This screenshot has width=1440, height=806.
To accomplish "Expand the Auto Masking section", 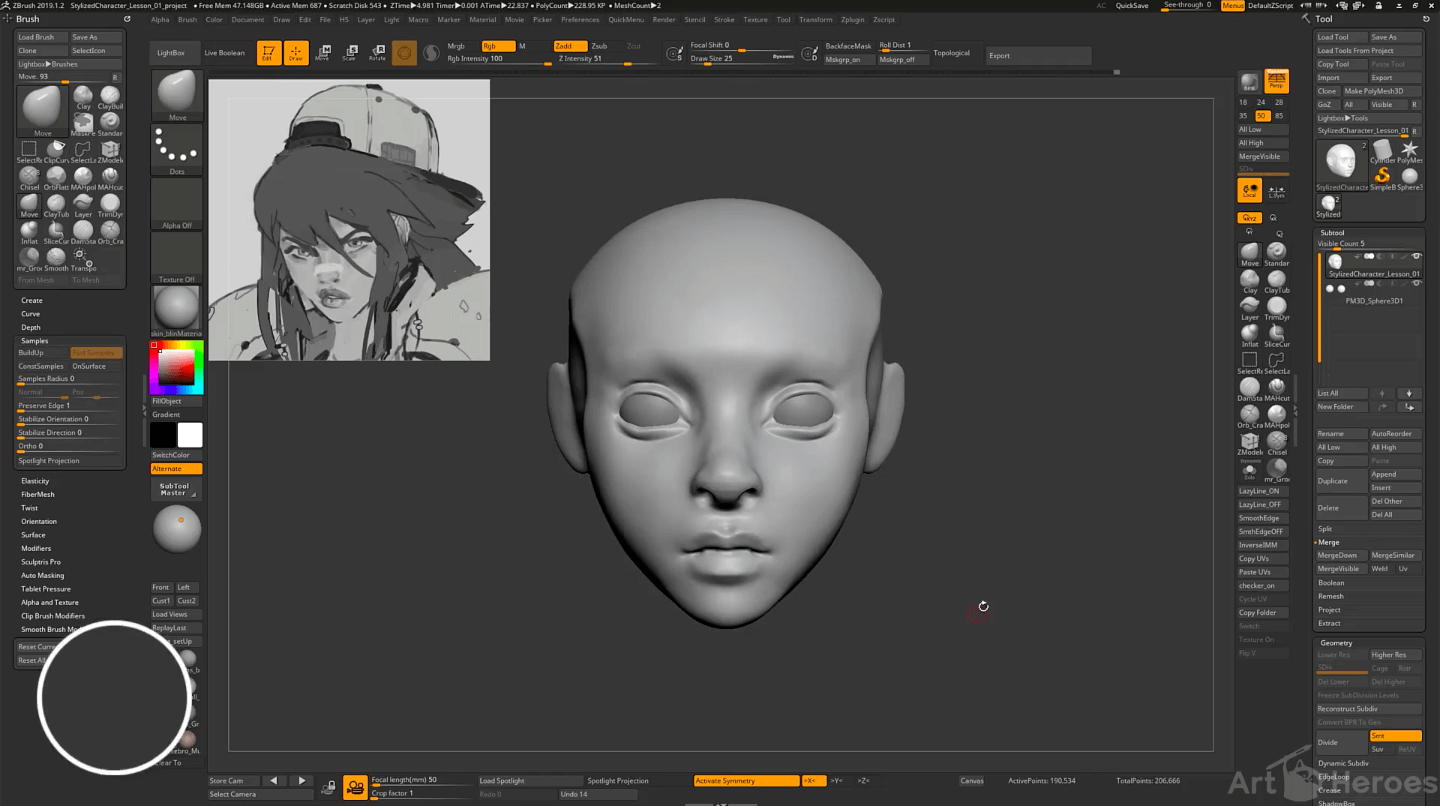I will pos(43,575).
